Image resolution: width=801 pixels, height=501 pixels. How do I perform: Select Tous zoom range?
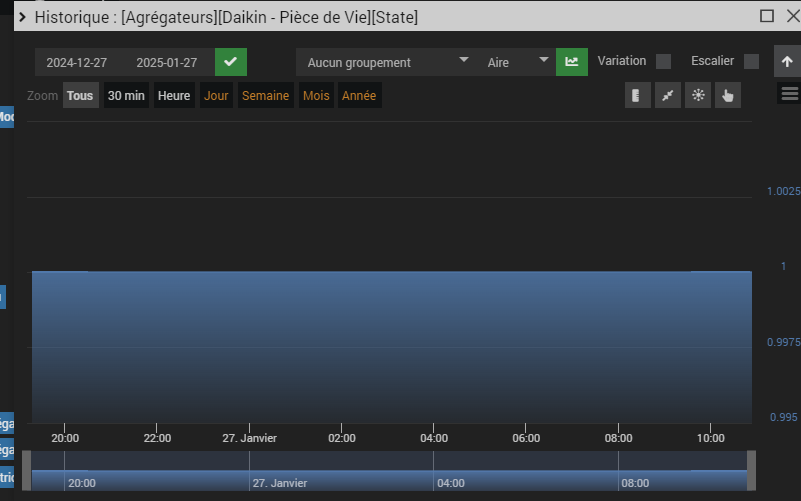pyautogui.click(x=80, y=96)
